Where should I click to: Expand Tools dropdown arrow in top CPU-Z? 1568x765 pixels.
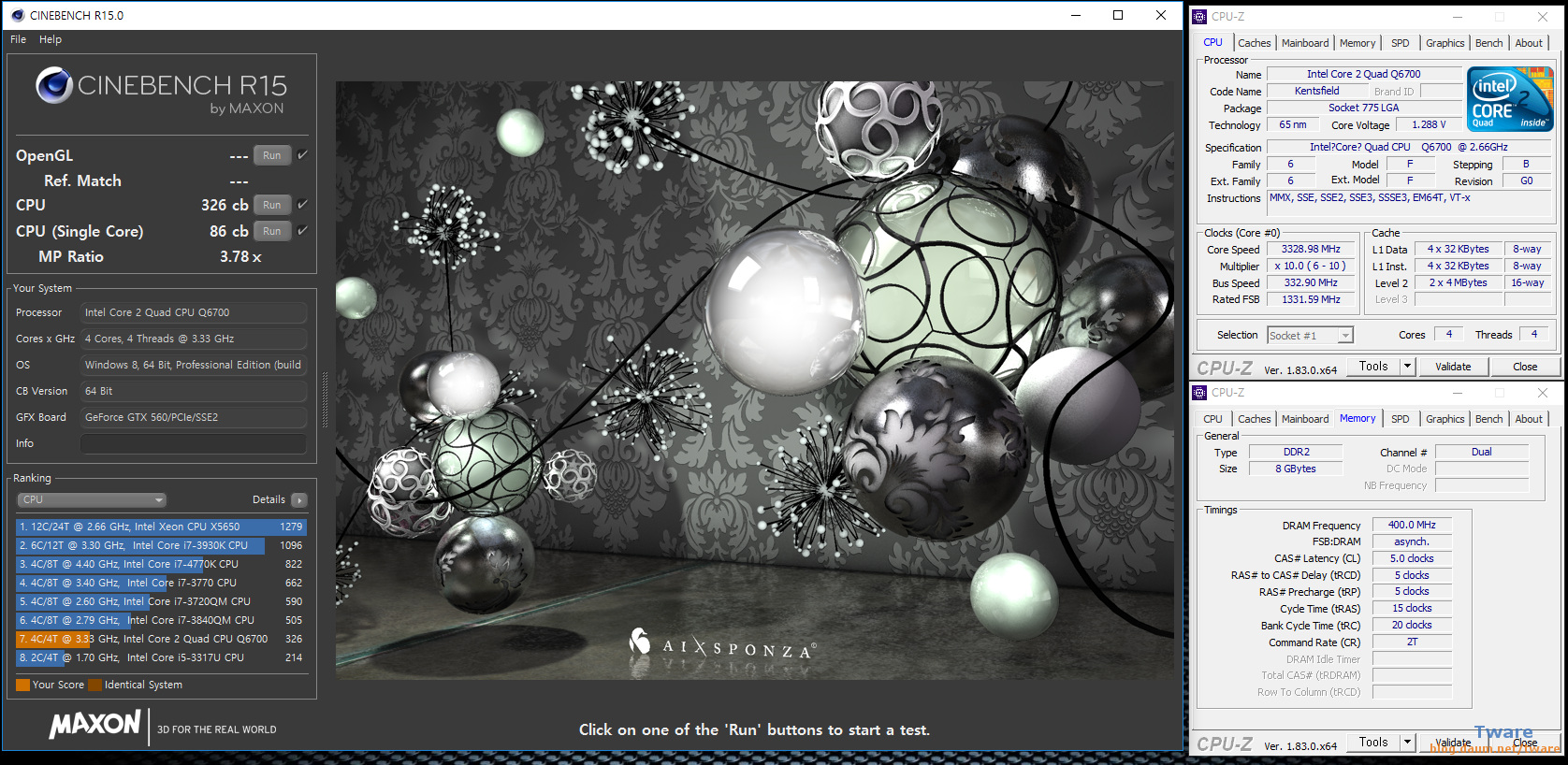coord(1407,367)
